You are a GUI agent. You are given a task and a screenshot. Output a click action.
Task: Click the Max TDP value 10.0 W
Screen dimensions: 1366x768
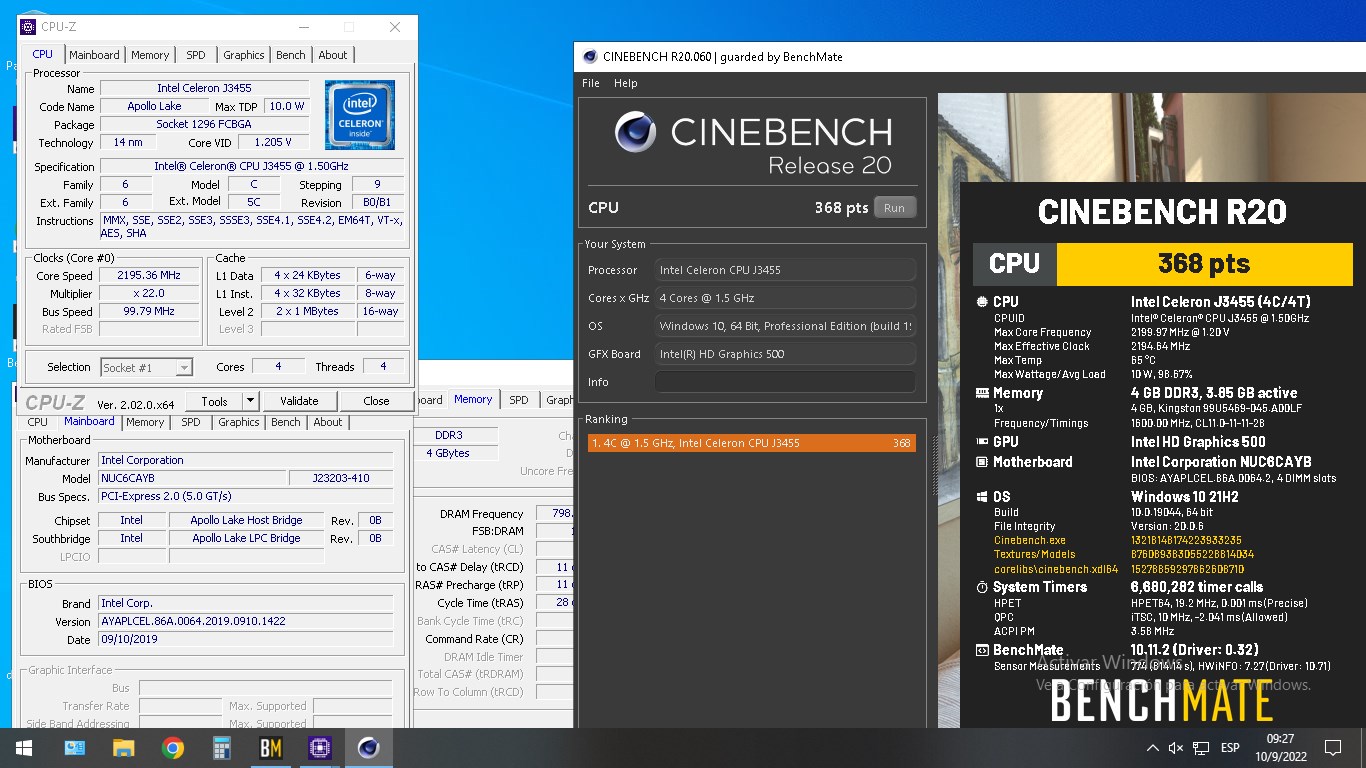coord(287,107)
